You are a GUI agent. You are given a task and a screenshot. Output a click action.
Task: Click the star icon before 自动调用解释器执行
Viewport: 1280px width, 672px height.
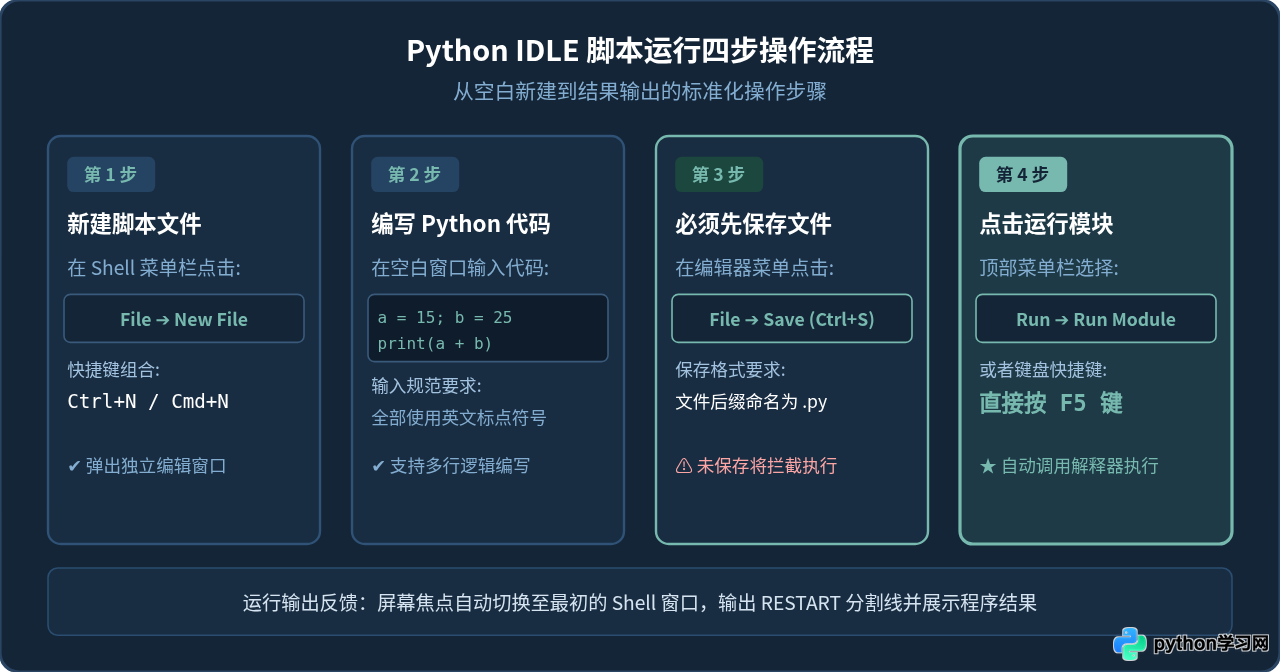[x=988, y=466]
